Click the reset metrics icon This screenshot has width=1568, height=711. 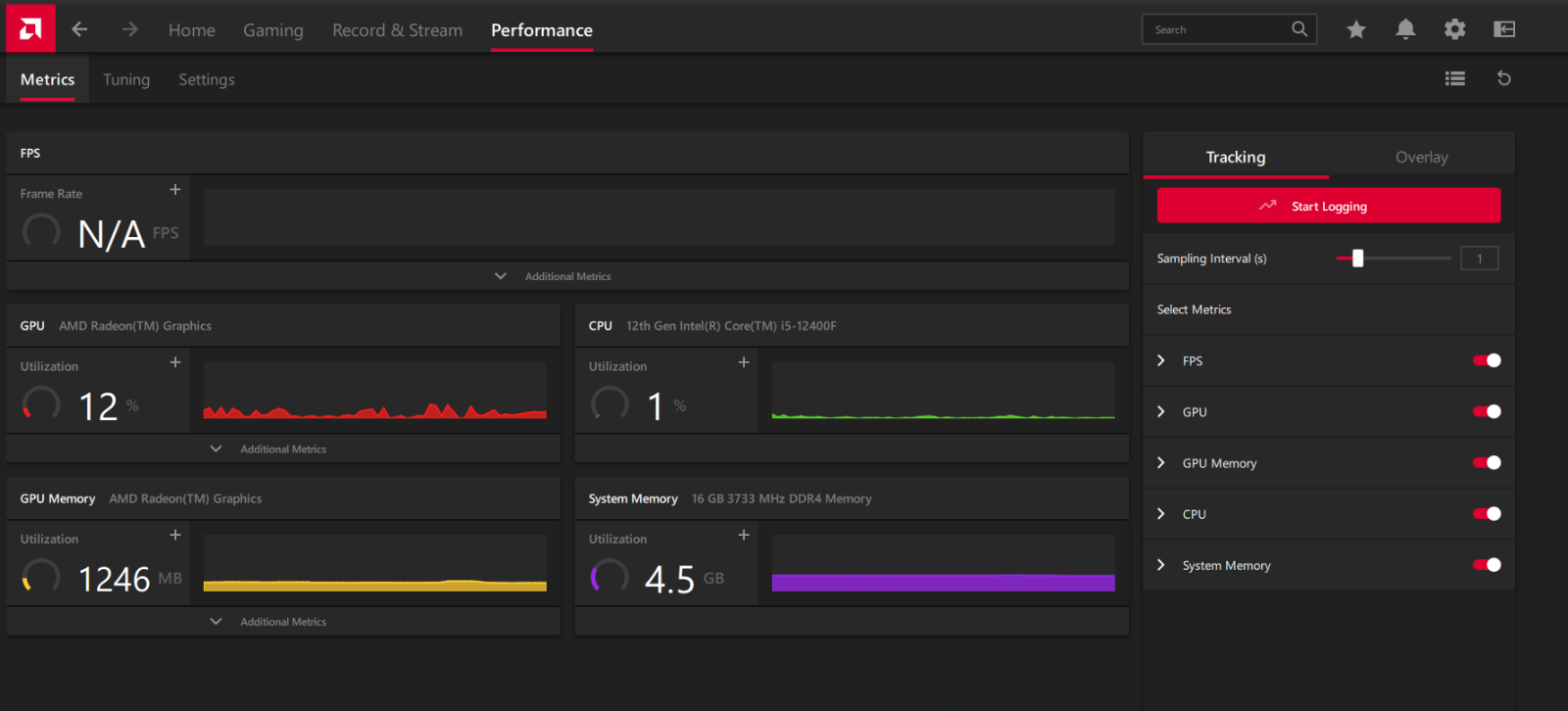(x=1504, y=78)
